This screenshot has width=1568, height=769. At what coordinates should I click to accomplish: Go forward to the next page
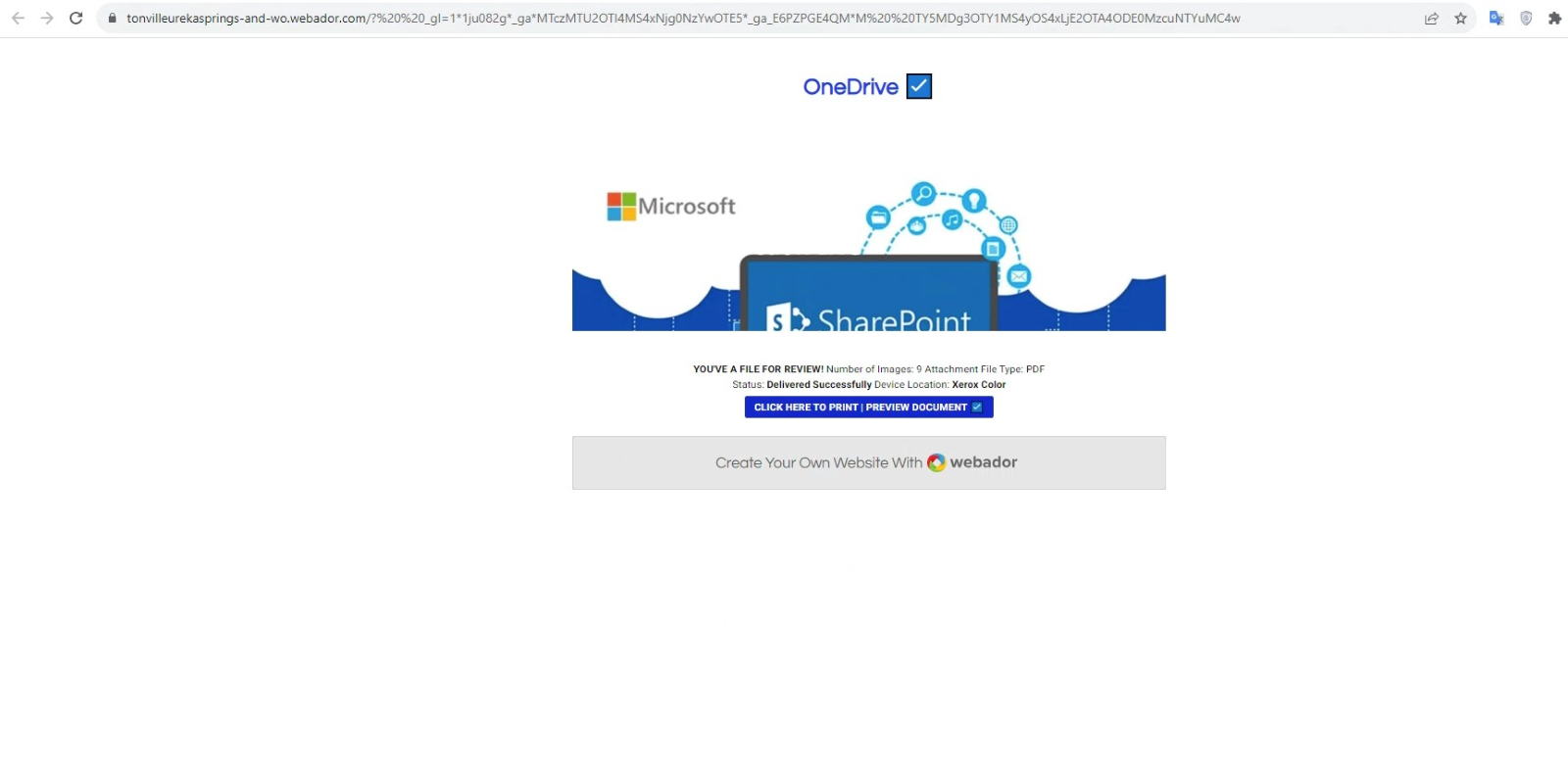click(x=46, y=18)
